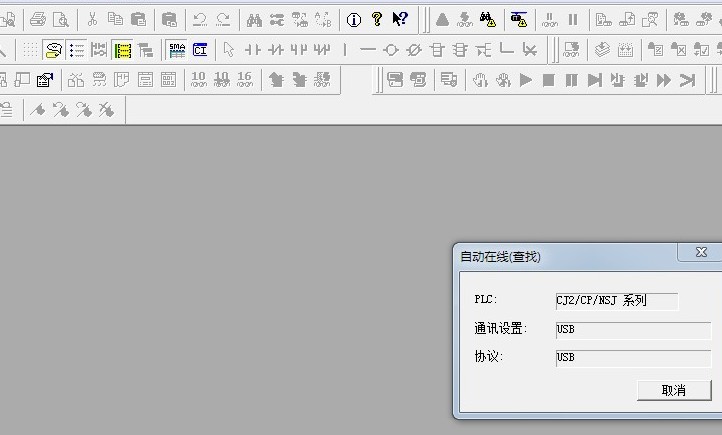Click the 取消 cancel button
722x435 pixels.
673,390
